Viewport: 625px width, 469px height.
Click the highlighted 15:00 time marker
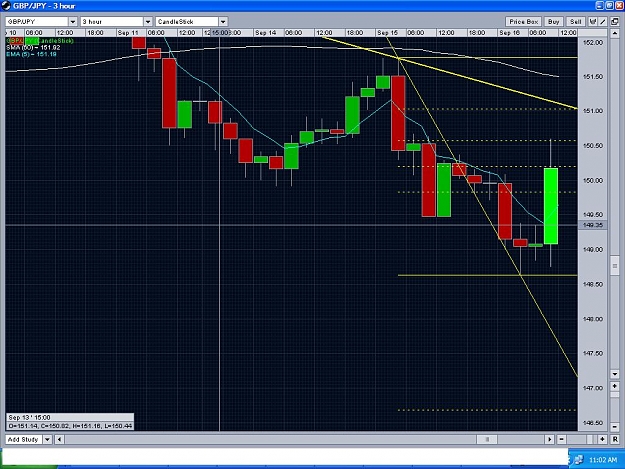(x=220, y=33)
